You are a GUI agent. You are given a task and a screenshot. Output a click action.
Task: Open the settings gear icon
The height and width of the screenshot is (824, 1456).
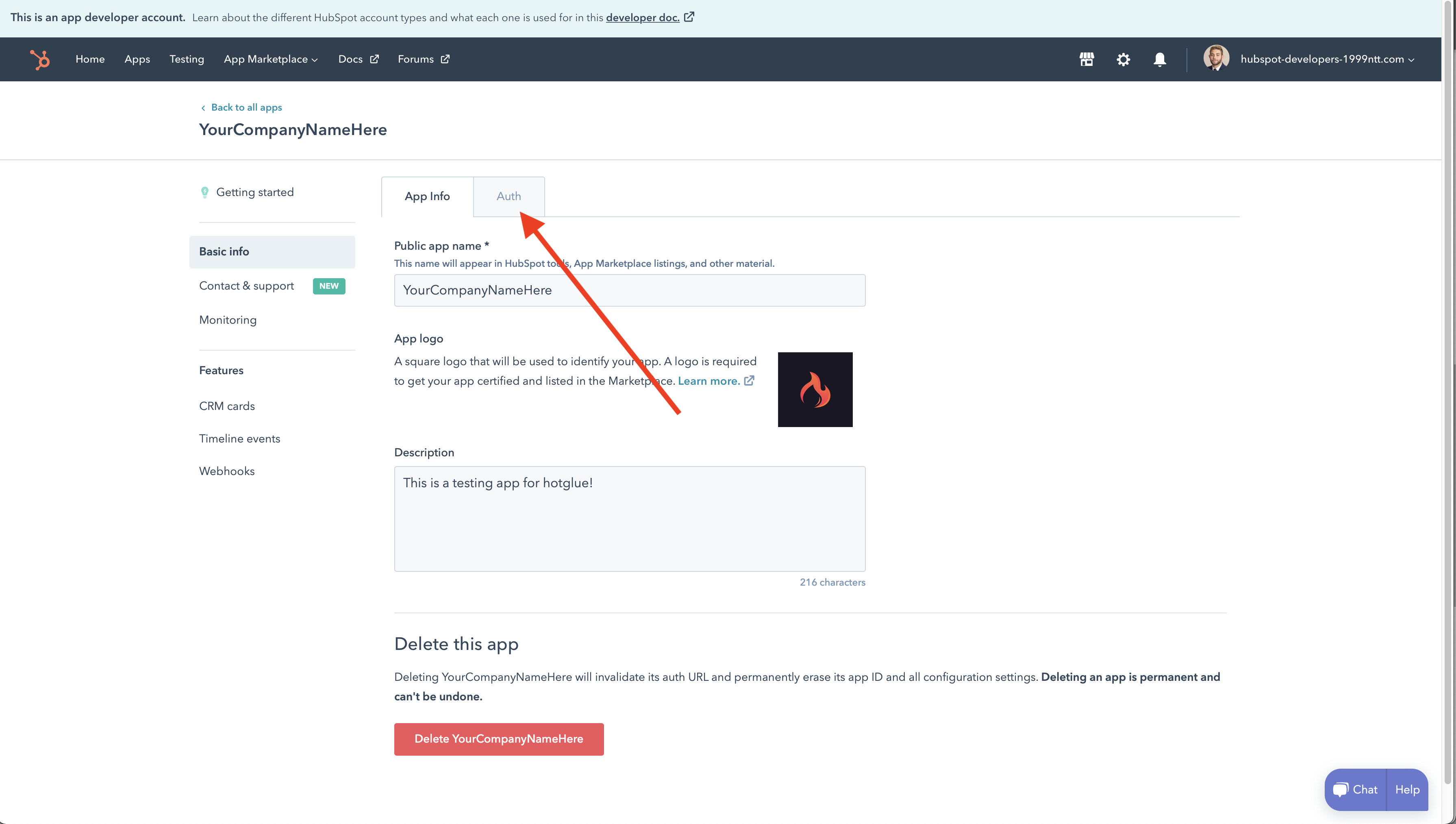click(x=1123, y=59)
